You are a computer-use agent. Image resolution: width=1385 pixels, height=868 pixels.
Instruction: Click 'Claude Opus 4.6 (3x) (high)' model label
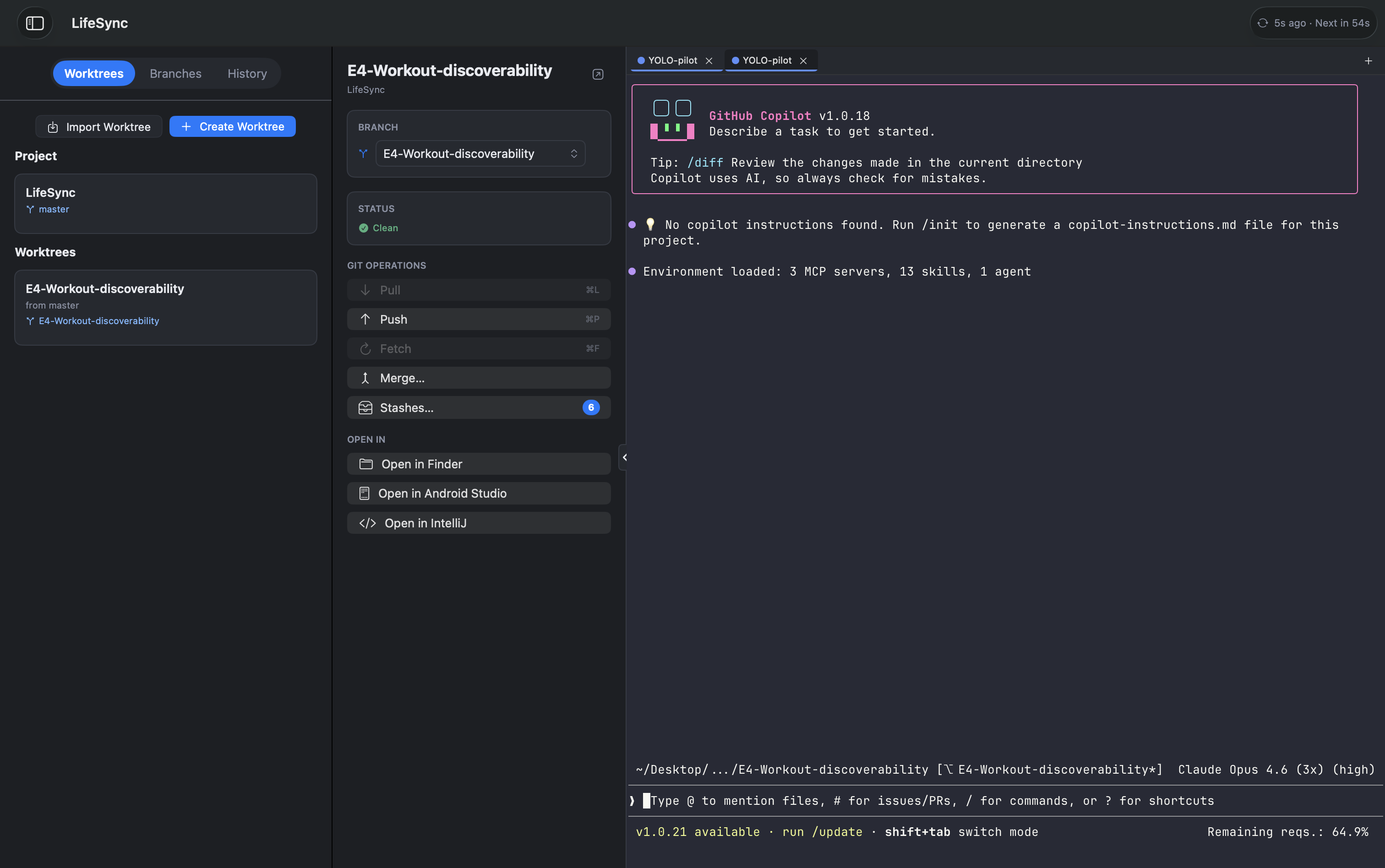1276,769
